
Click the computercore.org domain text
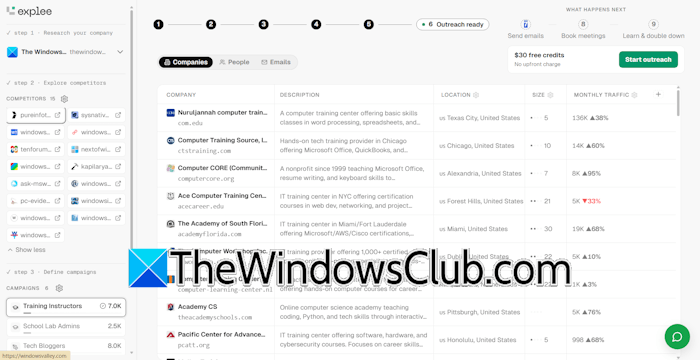click(x=206, y=179)
